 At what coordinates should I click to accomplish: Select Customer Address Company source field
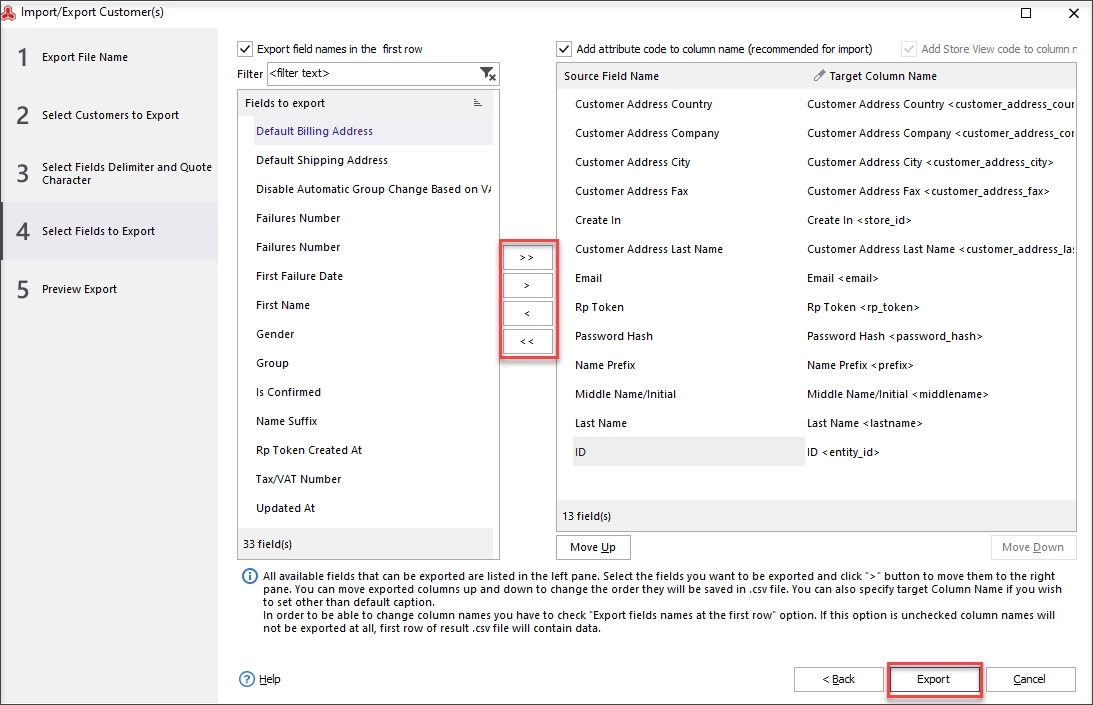pyautogui.click(x=689, y=133)
